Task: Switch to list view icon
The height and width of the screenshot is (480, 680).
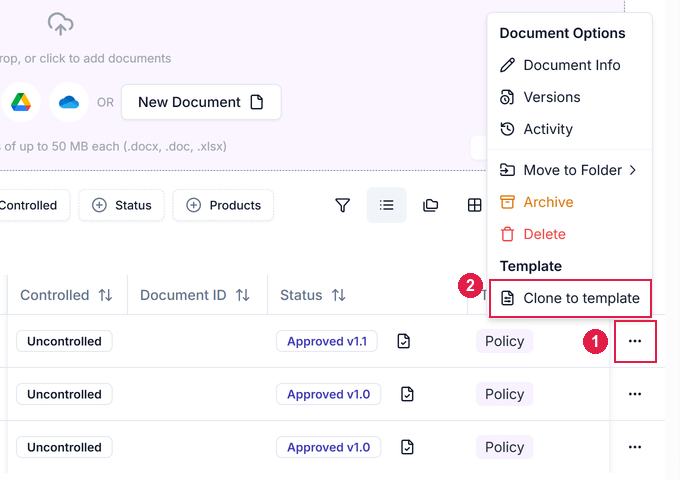Action: coord(386,205)
